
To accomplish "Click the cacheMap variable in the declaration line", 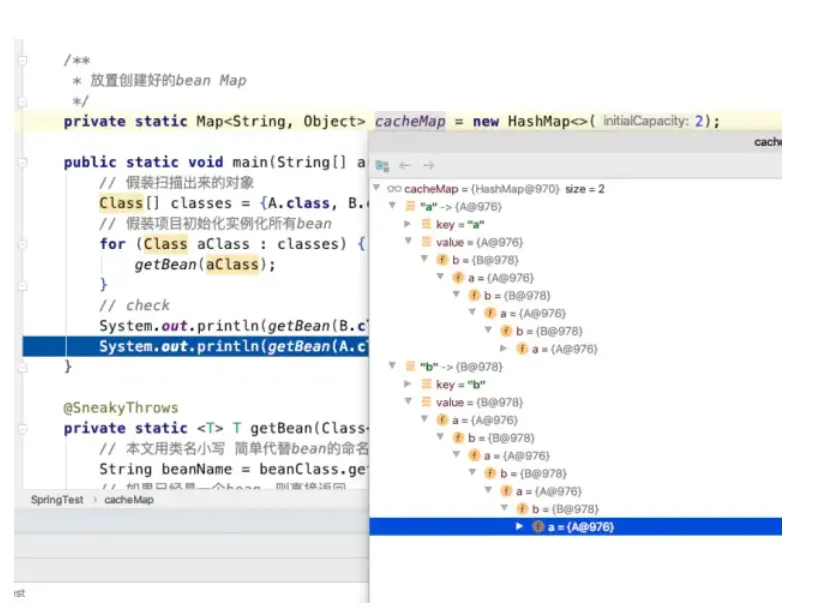I will [x=410, y=121].
